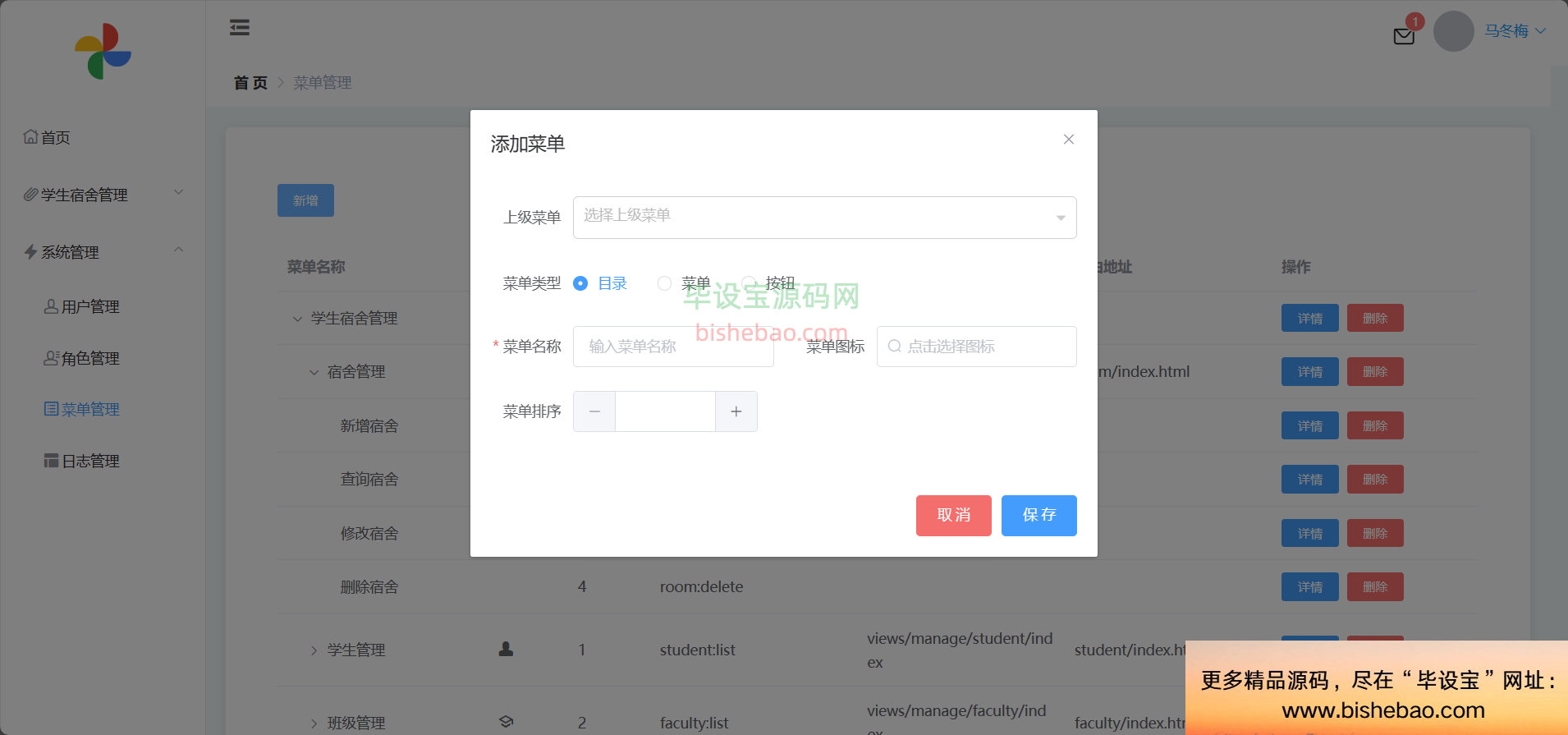Open 用户管理 in the sidebar
1568x735 pixels.
90,306
